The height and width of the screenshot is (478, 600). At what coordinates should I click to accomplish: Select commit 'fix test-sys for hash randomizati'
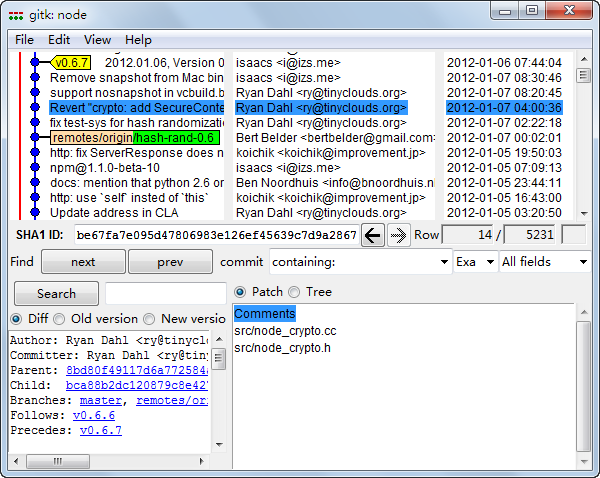pos(137,122)
